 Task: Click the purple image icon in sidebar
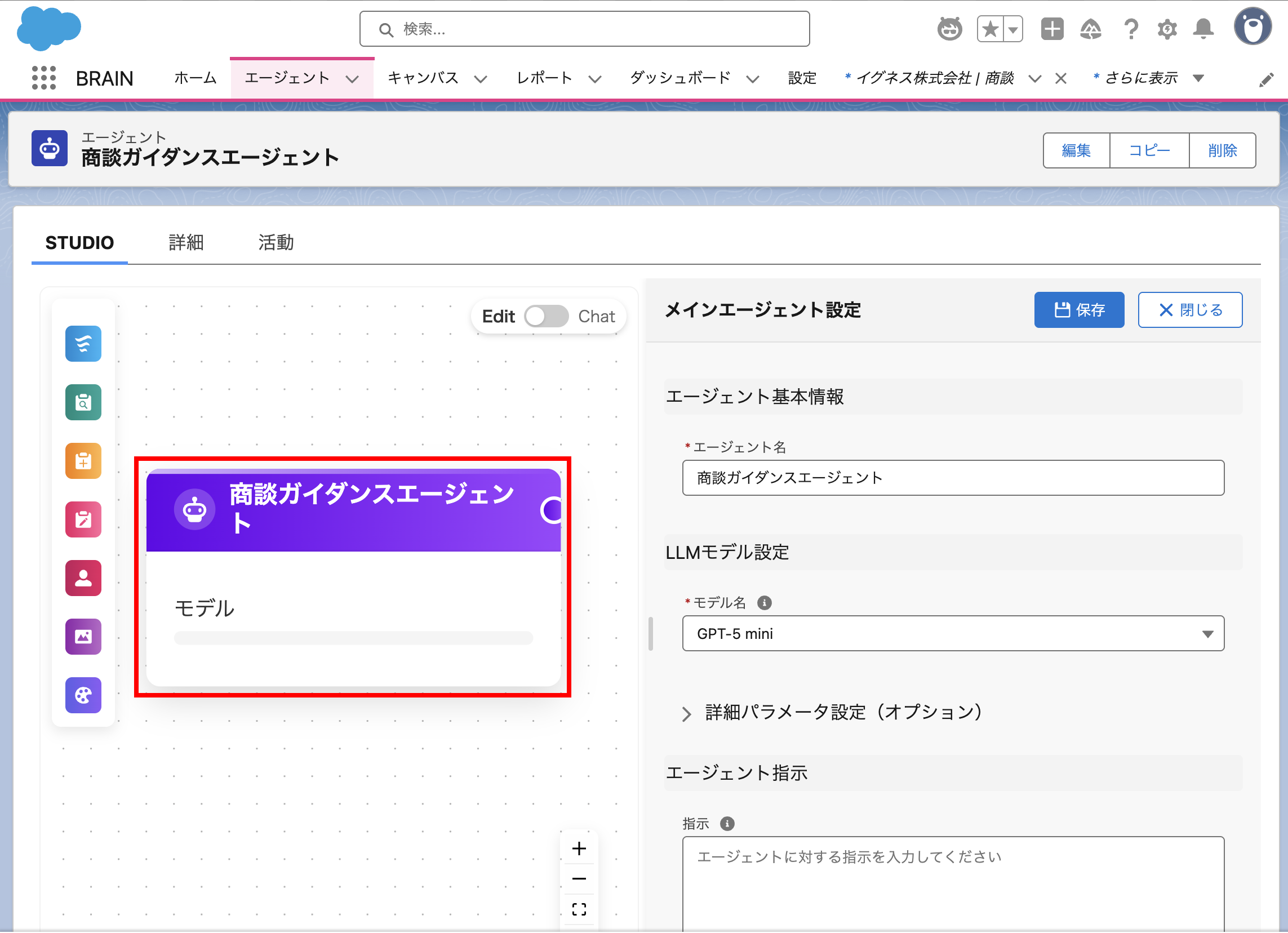coord(83,637)
